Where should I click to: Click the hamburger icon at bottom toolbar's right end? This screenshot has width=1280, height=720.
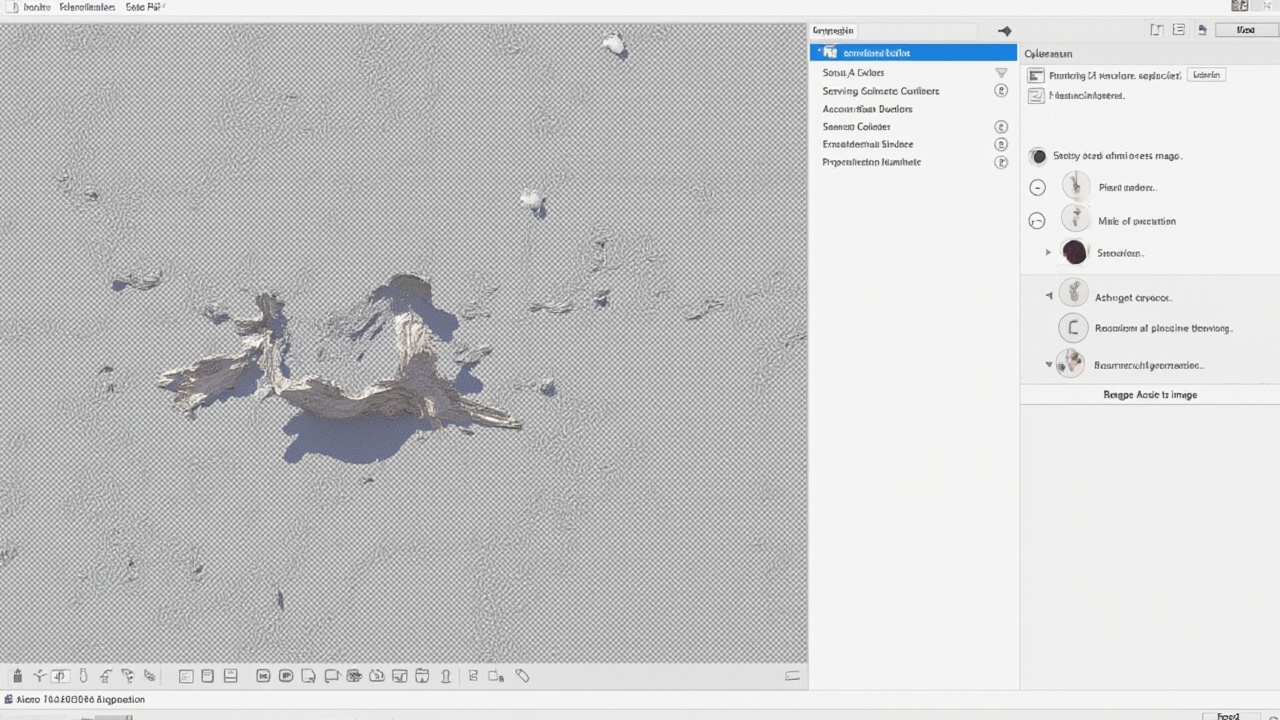pyautogui.click(x=793, y=676)
